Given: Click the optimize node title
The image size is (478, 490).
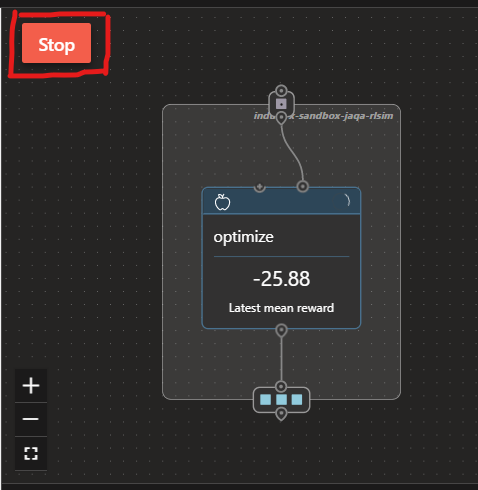Looking at the screenshot, I should coord(243,237).
